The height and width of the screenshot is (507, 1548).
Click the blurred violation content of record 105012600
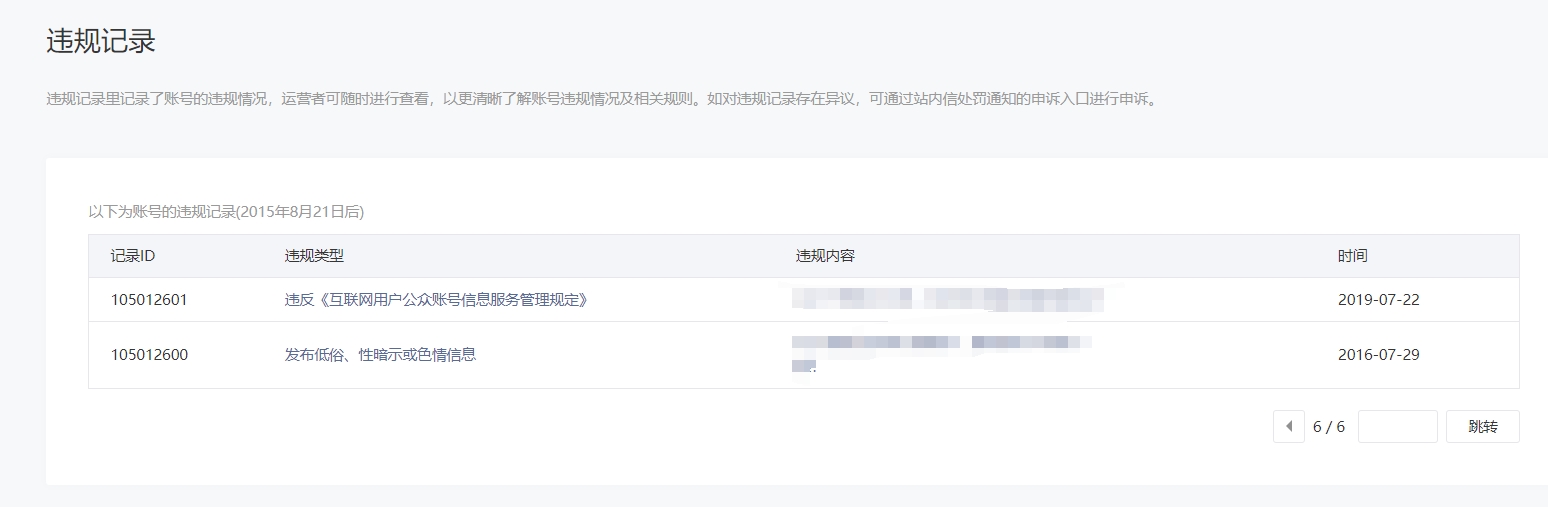[941, 354]
